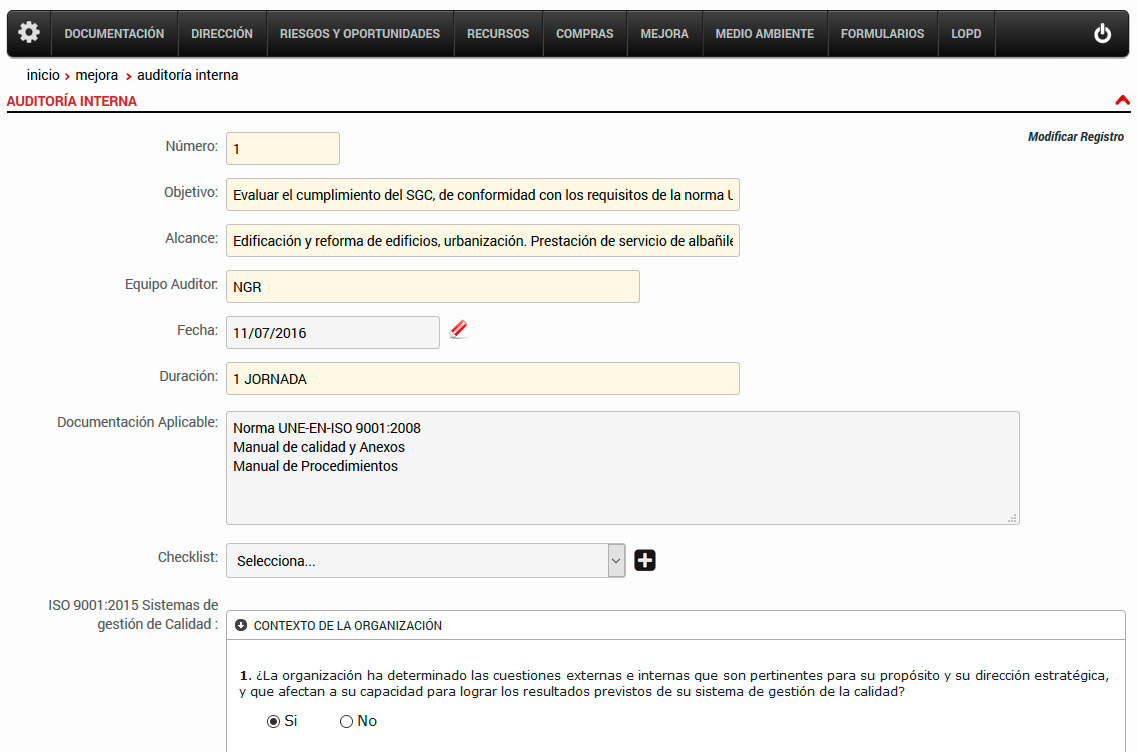Select Si for question 1
The width and height of the screenshot is (1138, 752).
[x=274, y=722]
